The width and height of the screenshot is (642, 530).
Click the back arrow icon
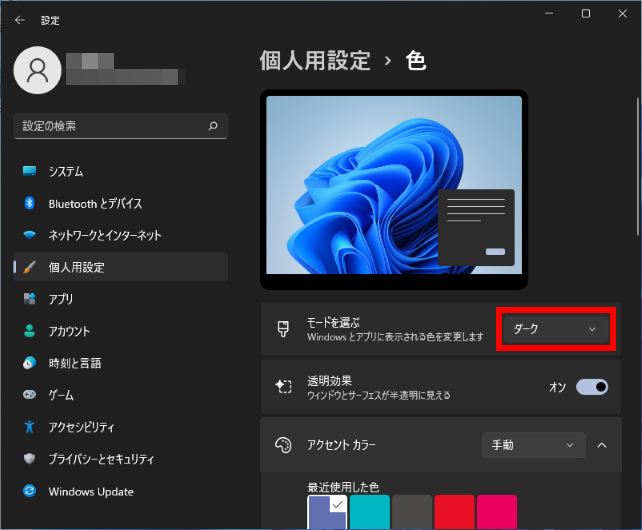[20, 20]
